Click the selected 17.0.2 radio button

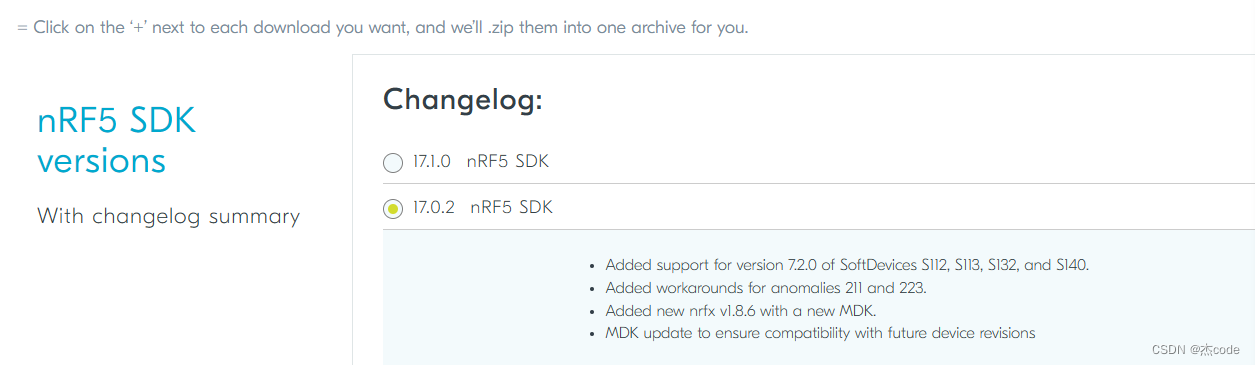pyautogui.click(x=393, y=208)
